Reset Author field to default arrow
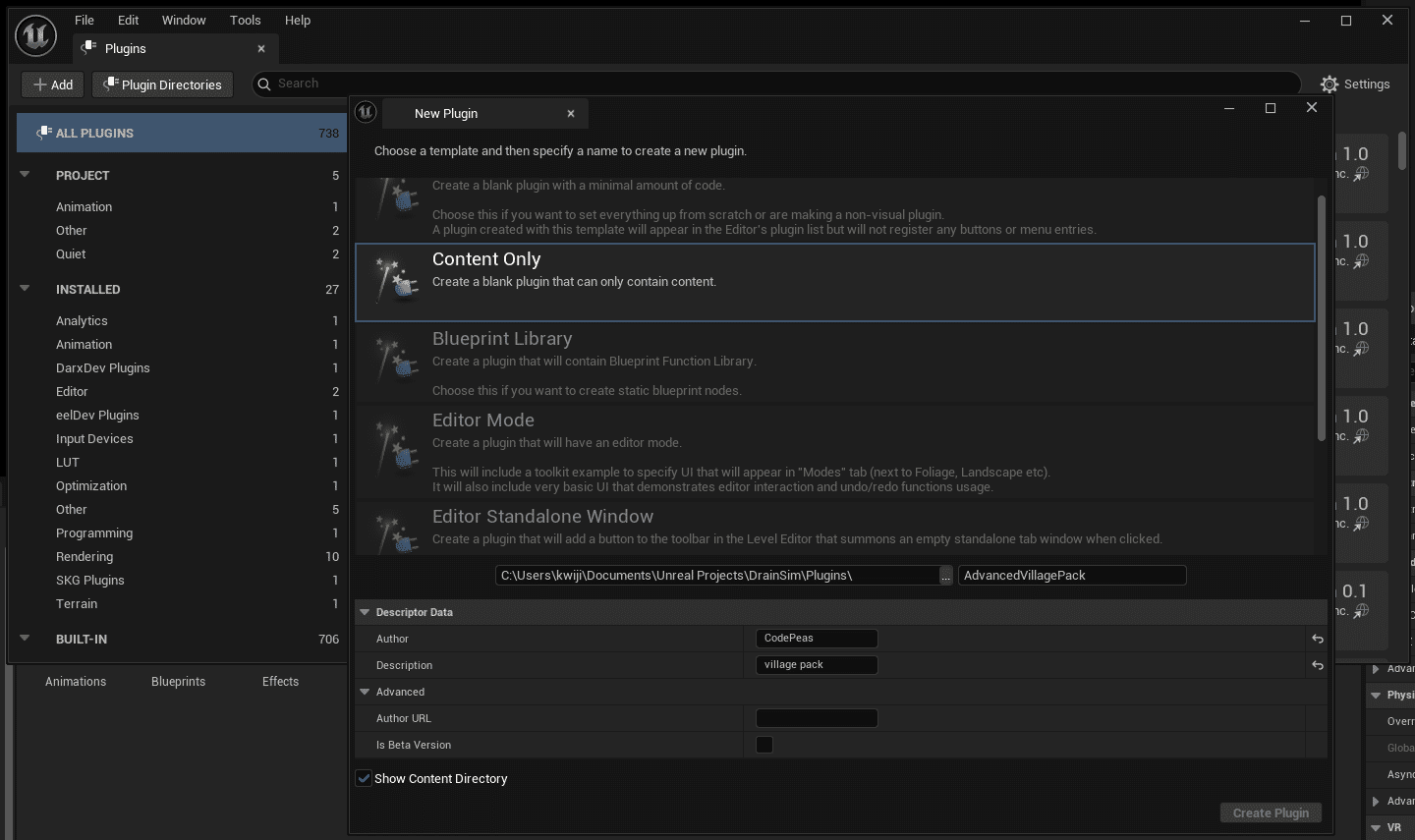The image size is (1415, 840). [x=1318, y=639]
